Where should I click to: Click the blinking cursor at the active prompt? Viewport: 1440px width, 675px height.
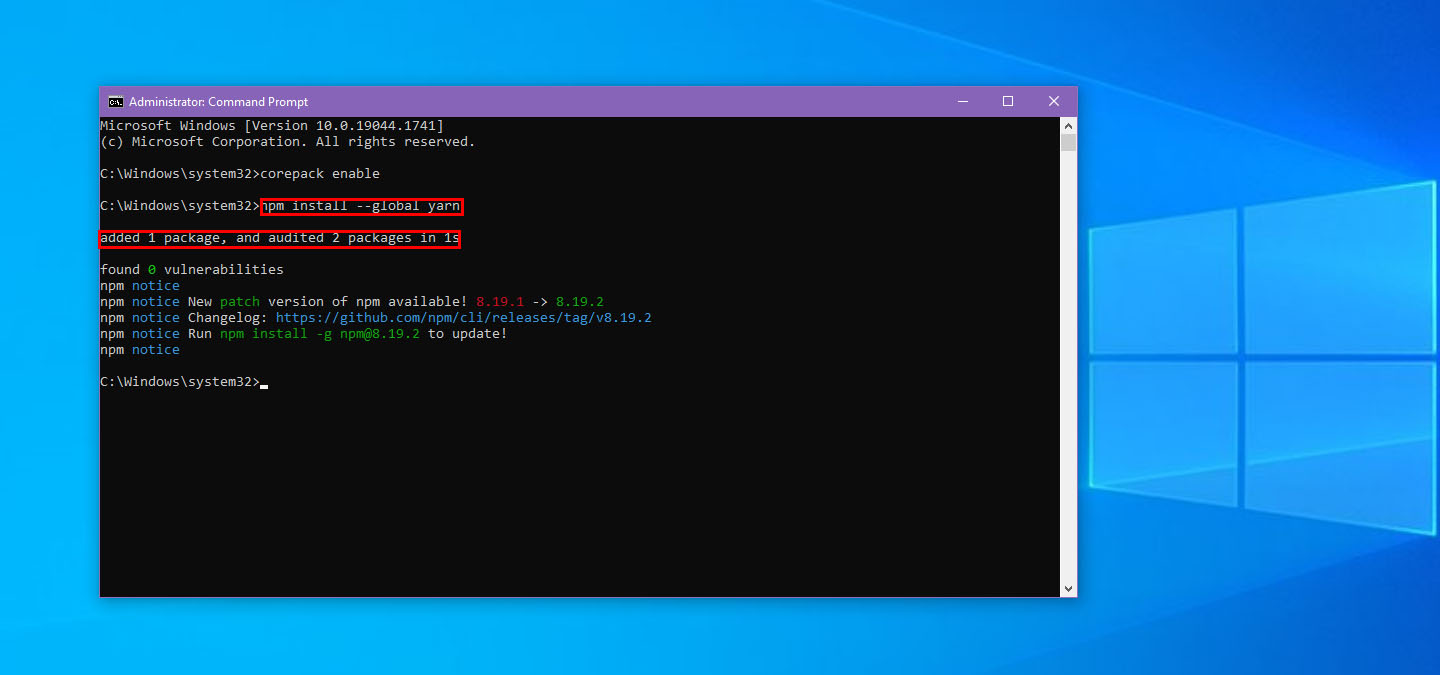pos(263,383)
